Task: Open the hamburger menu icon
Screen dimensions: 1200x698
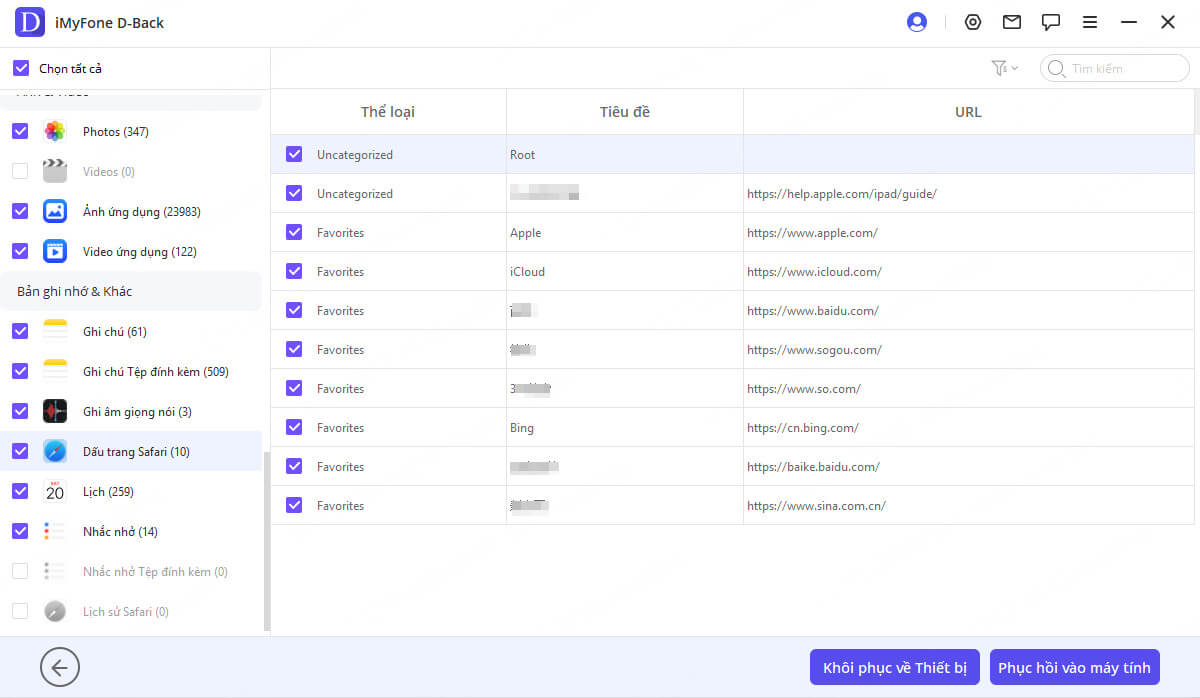Action: [x=1090, y=22]
